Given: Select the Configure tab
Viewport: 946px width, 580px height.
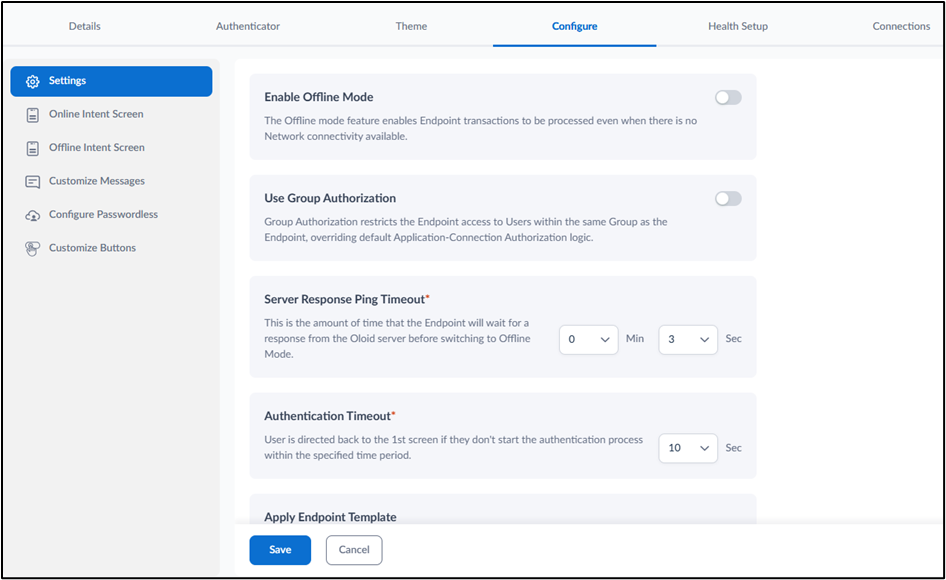Looking at the screenshot, I should 574,26.
